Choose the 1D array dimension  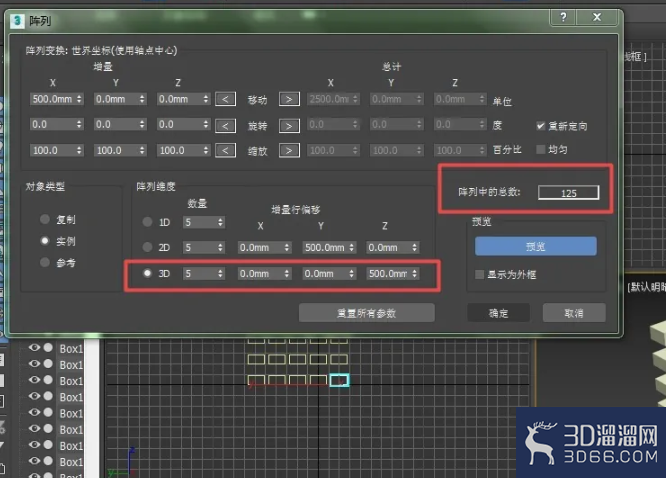(x=147, y=222)
